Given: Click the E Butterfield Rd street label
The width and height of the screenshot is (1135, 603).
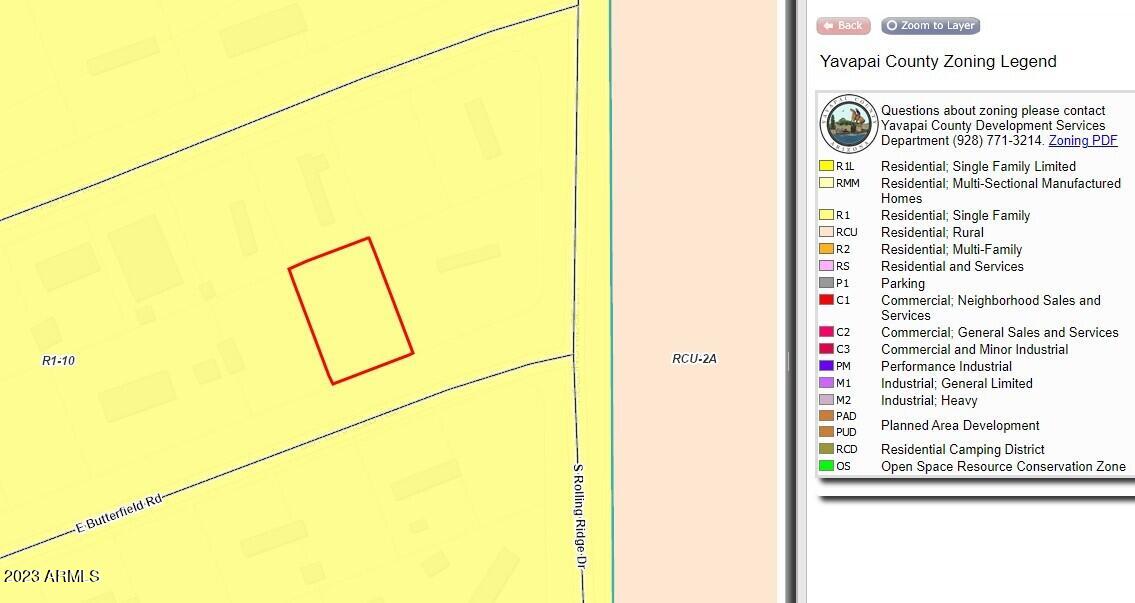Looking at the screenshot, I should click(x=119, y=513).
